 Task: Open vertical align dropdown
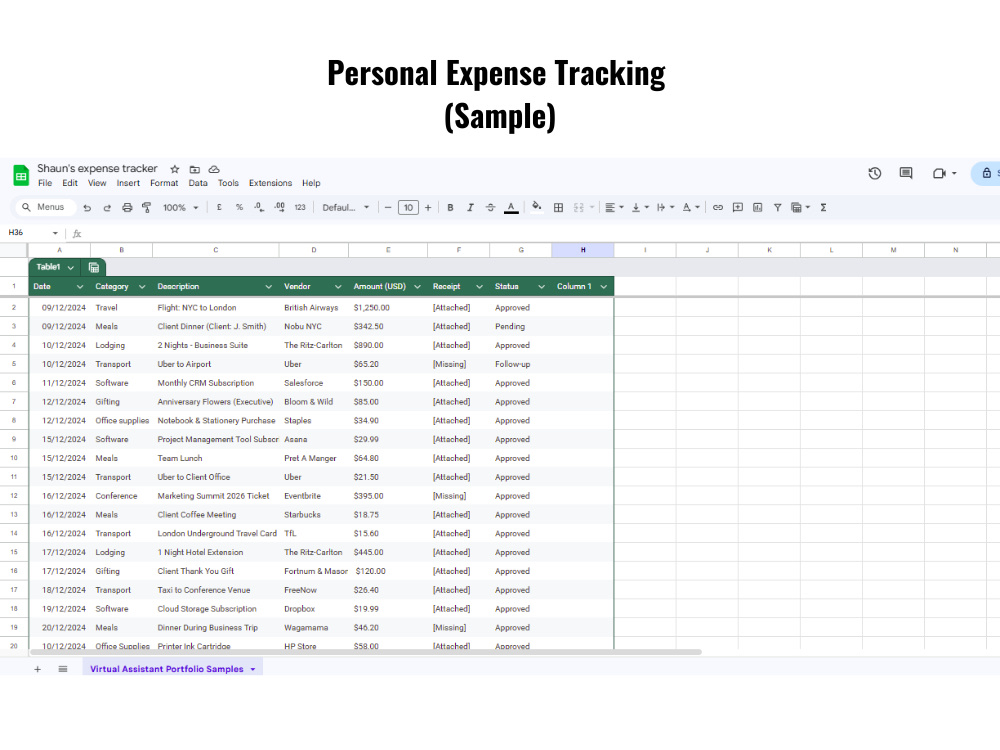coord(640,207)
